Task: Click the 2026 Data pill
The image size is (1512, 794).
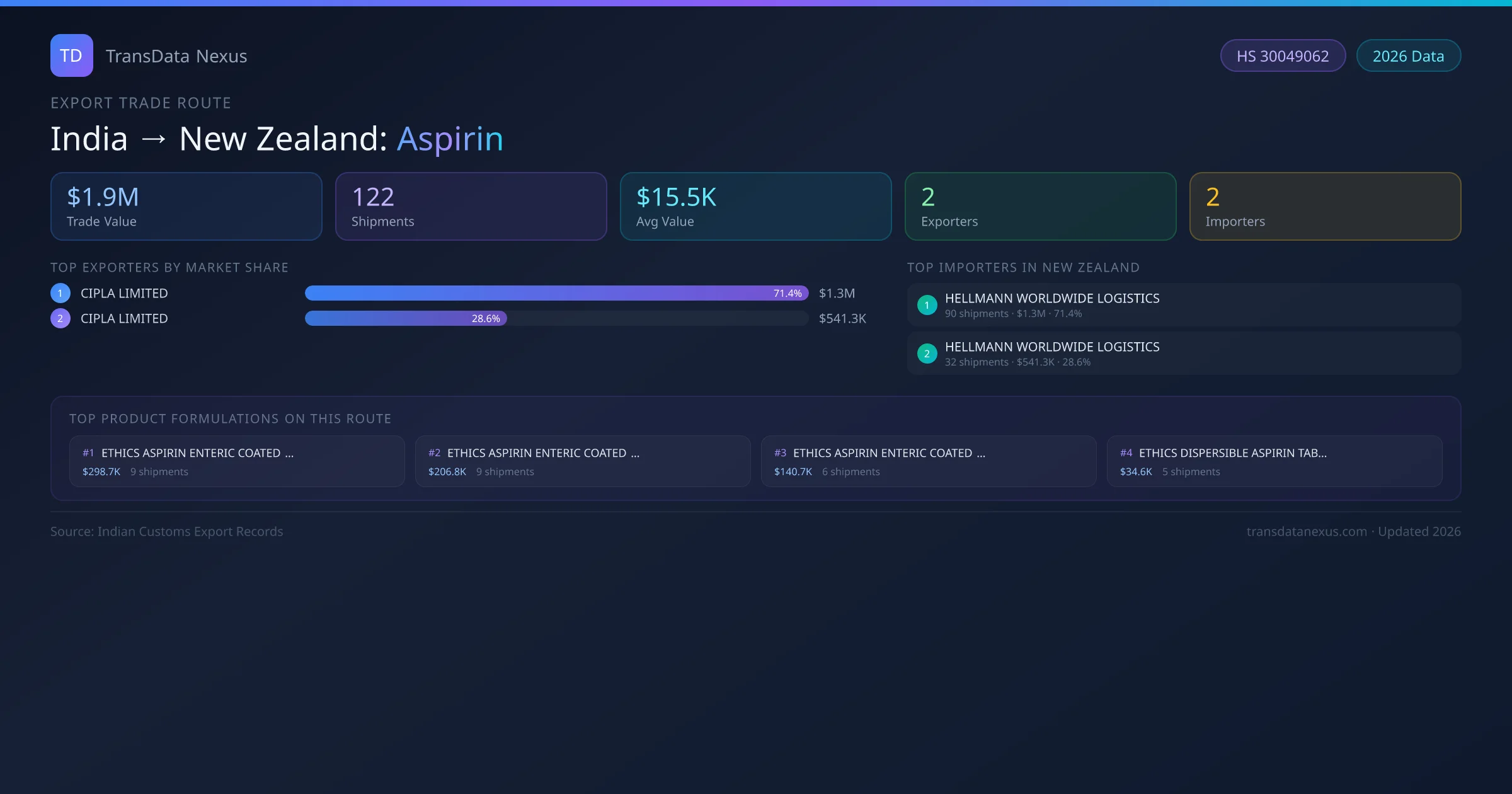Action: coord(1407,56)
